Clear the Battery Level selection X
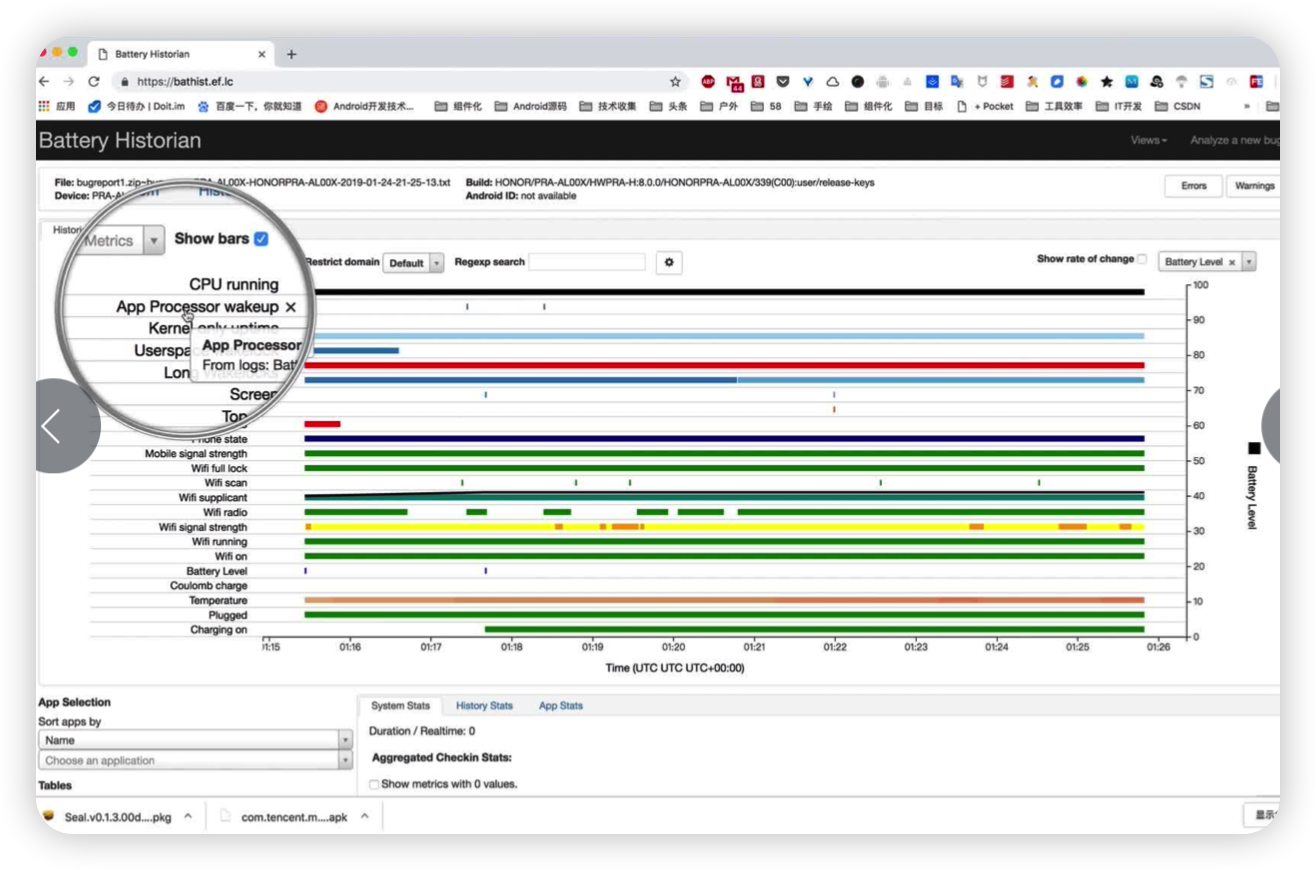Image resolution: width=1316 pixels, height=870 pixels. point(1232,262)
